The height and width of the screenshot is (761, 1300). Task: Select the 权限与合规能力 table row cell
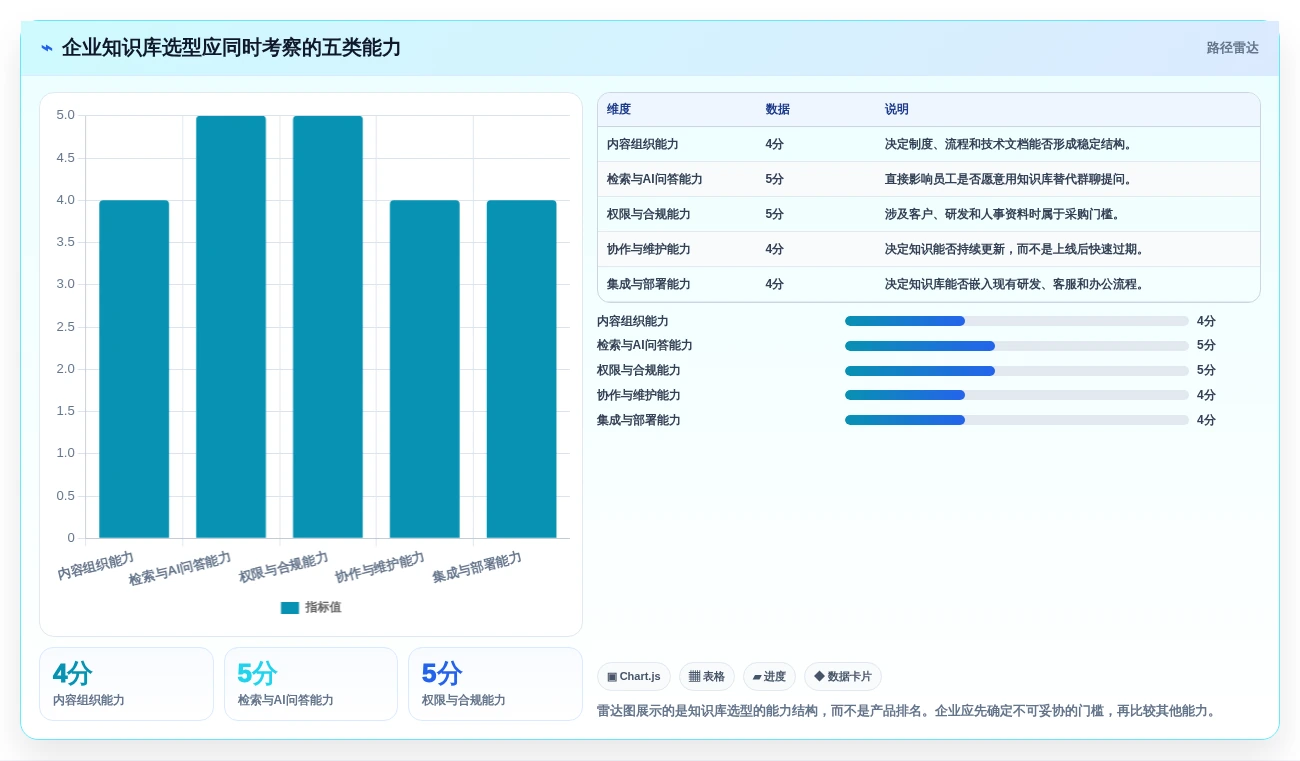coord(649,214)
